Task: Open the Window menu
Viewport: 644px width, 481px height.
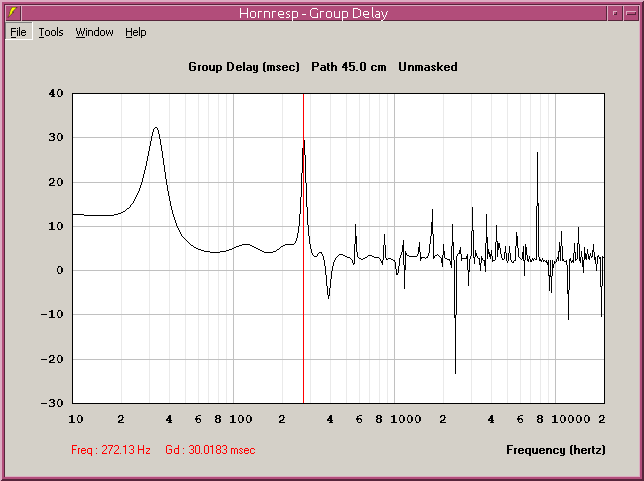Action: 94,32
